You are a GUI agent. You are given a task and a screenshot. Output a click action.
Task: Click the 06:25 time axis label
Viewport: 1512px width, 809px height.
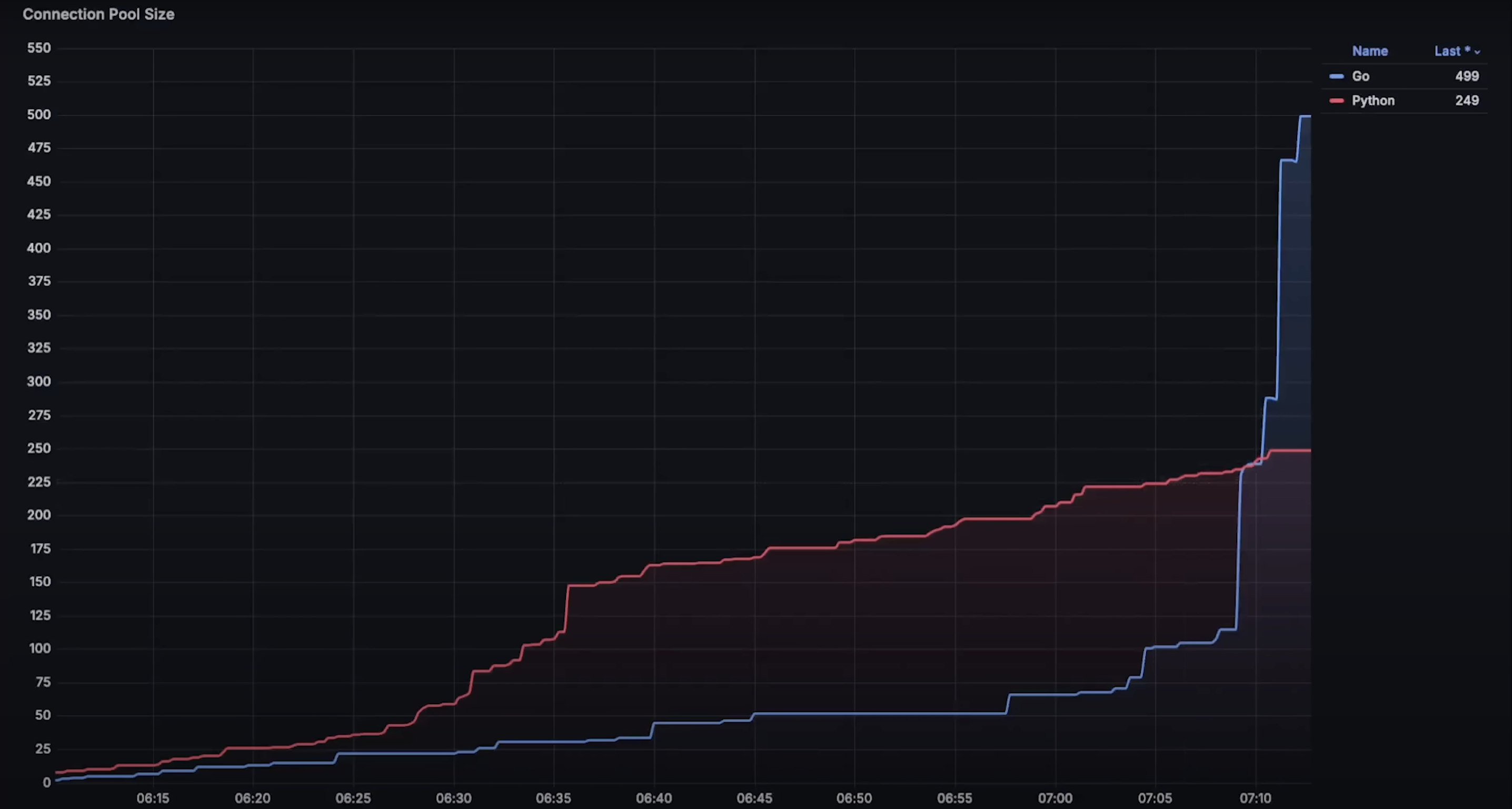tap(353, 798)
